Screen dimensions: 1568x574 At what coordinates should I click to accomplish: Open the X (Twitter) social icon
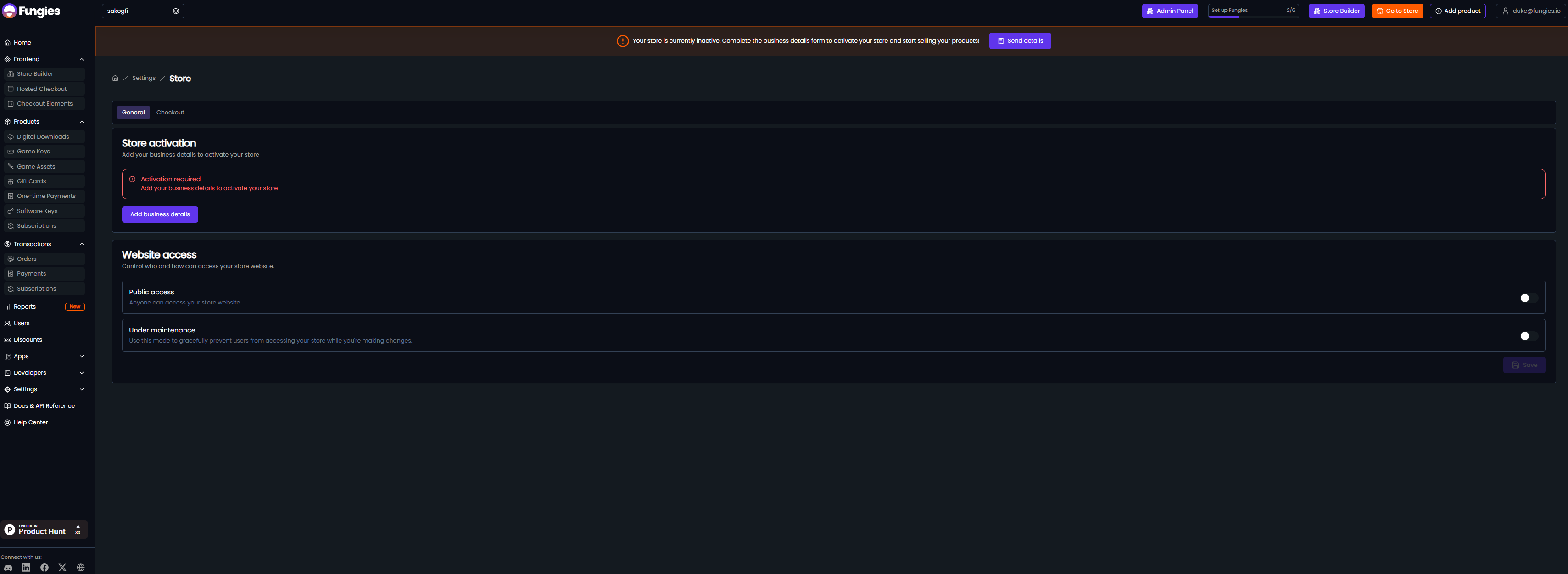pos(62,567)
